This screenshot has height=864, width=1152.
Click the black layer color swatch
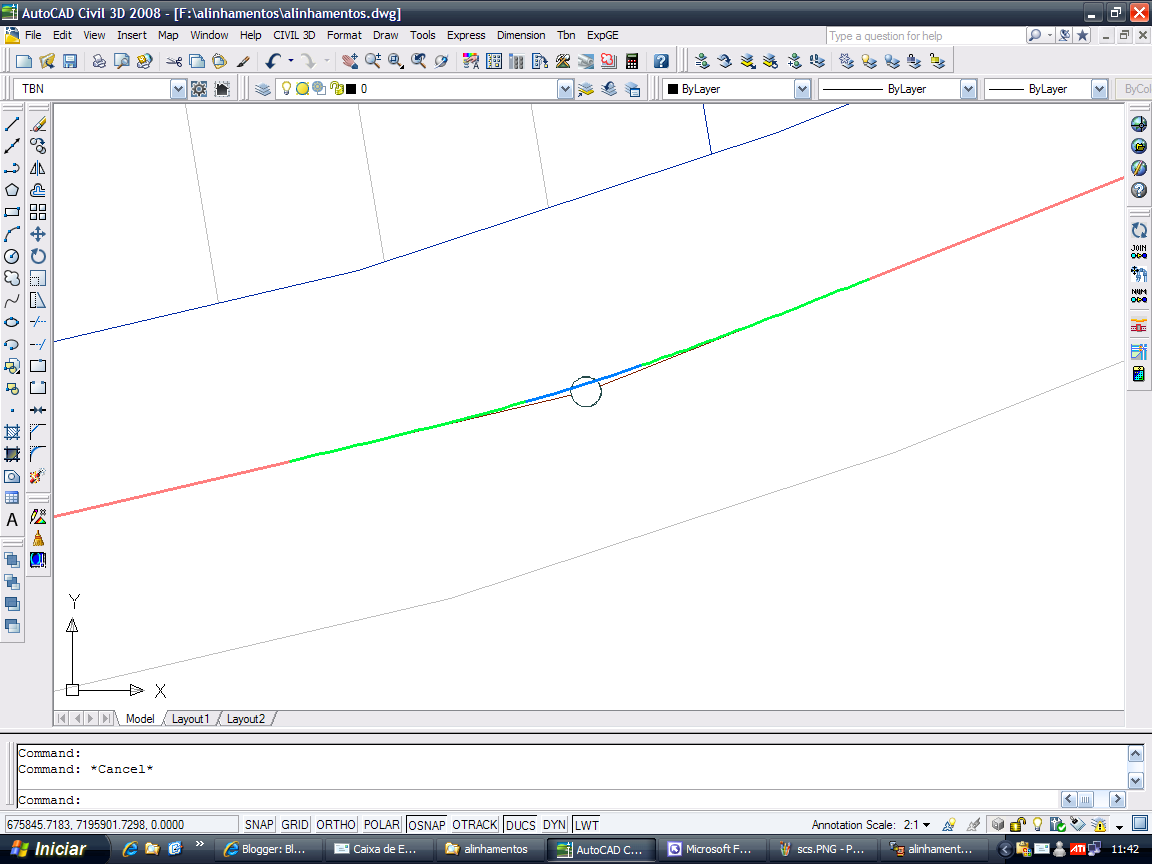tap(351, 89)
